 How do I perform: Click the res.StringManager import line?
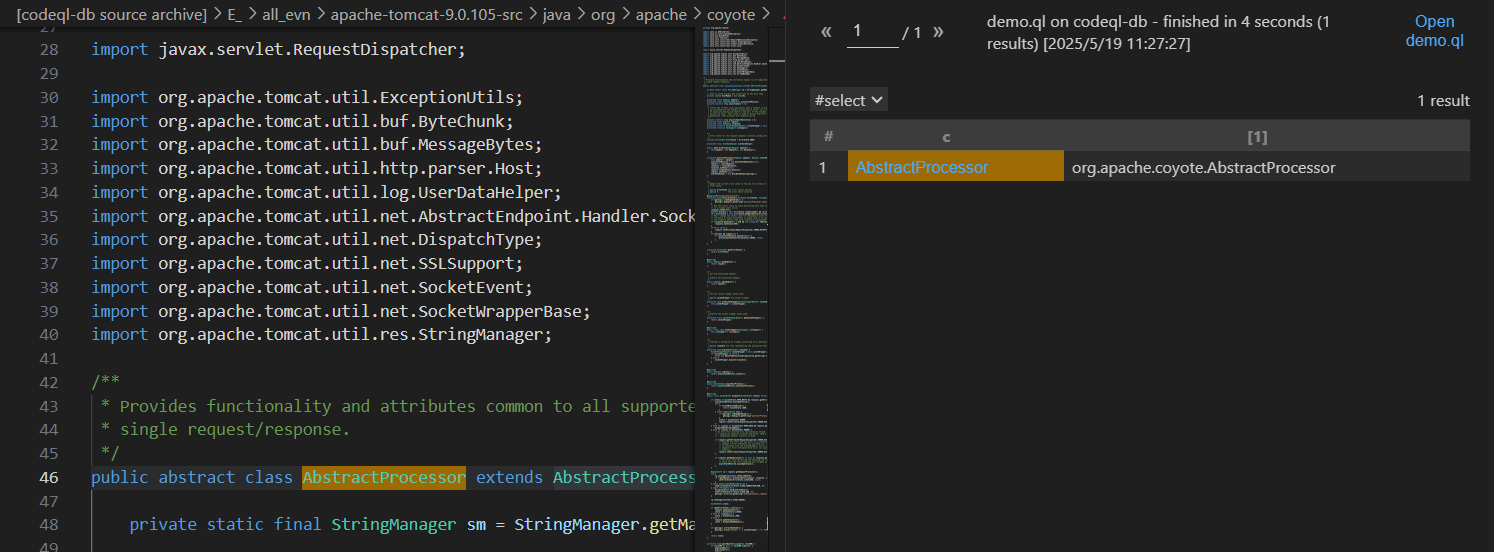click(321, 335)
